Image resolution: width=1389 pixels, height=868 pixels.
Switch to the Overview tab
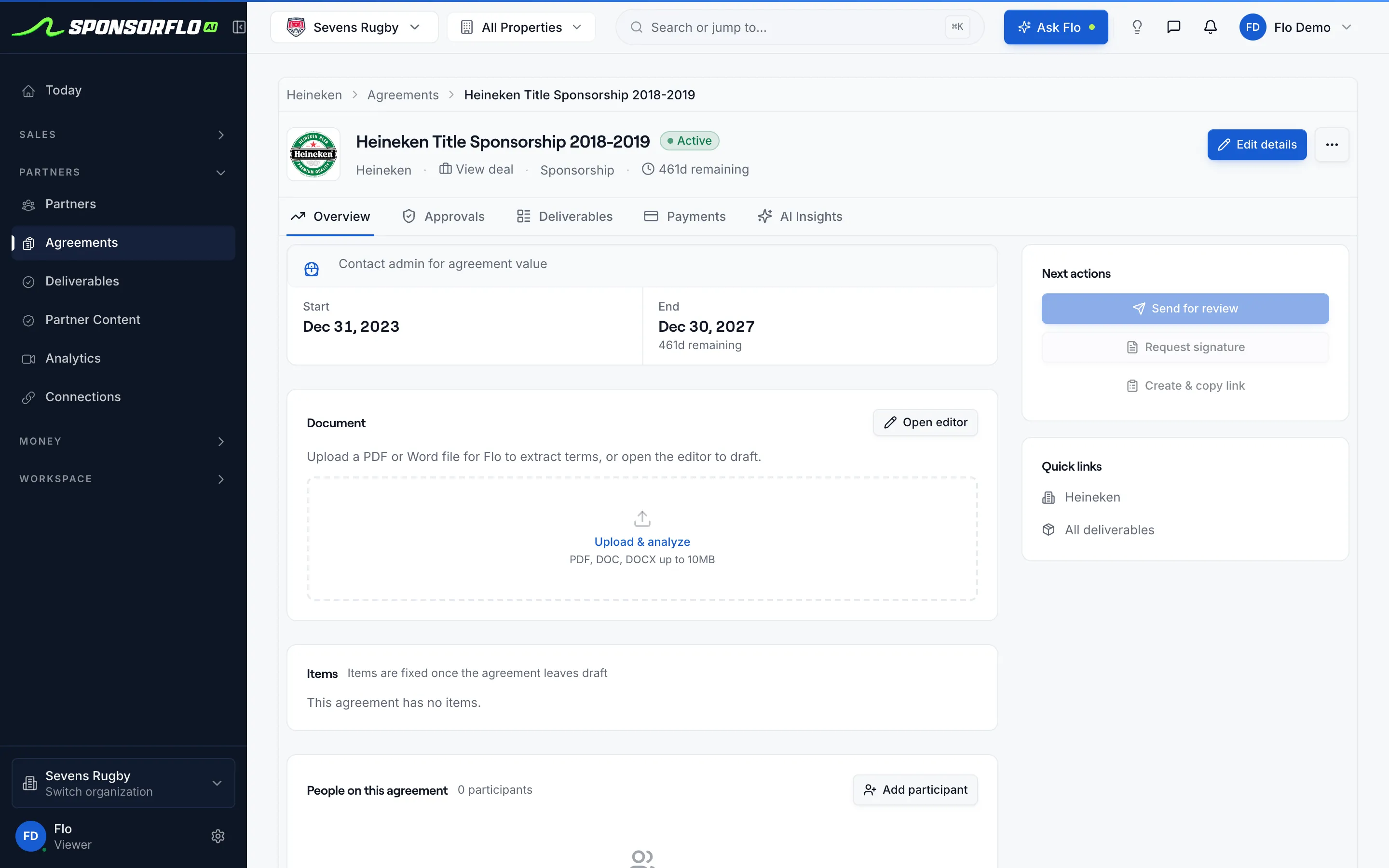point(330,217)
